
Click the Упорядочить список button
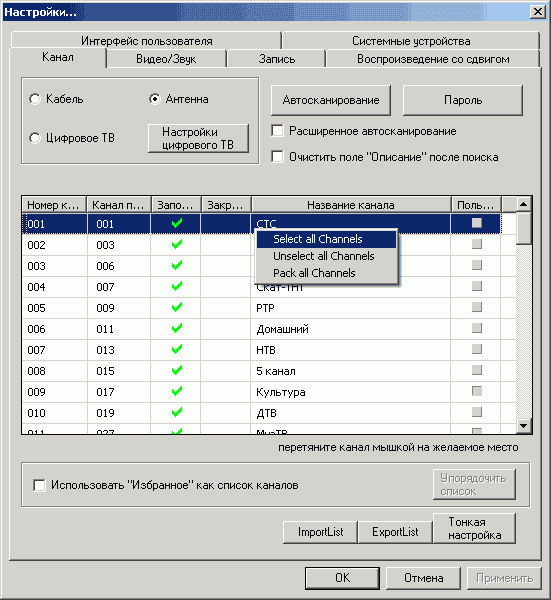[x=474, y=484]
